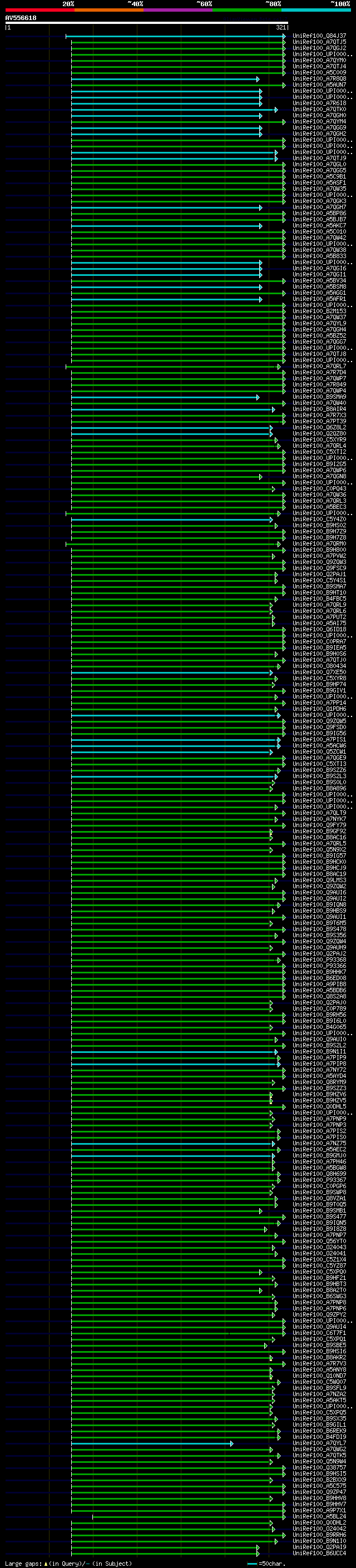Click subject label UniRef100_A5ACW6

click(x=319, y=746)
